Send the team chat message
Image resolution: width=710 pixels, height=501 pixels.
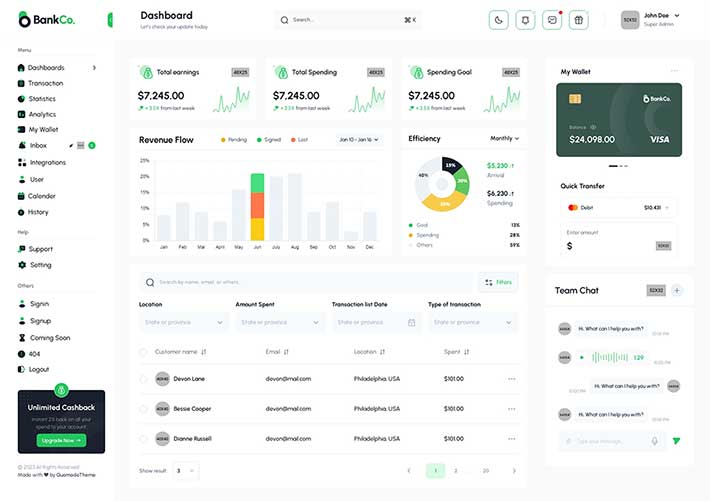click(676, 440)
